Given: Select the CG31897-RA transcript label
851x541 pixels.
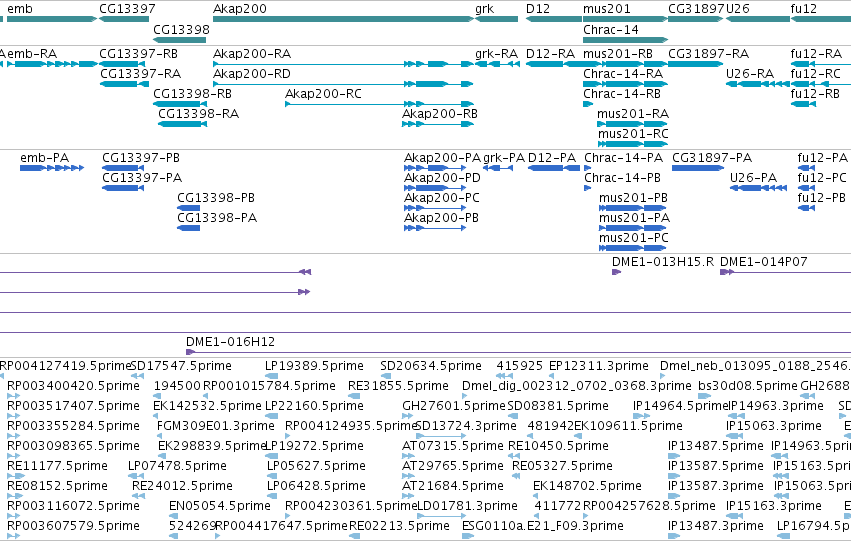Looking at the screenshot, I should tap(709, 54).
